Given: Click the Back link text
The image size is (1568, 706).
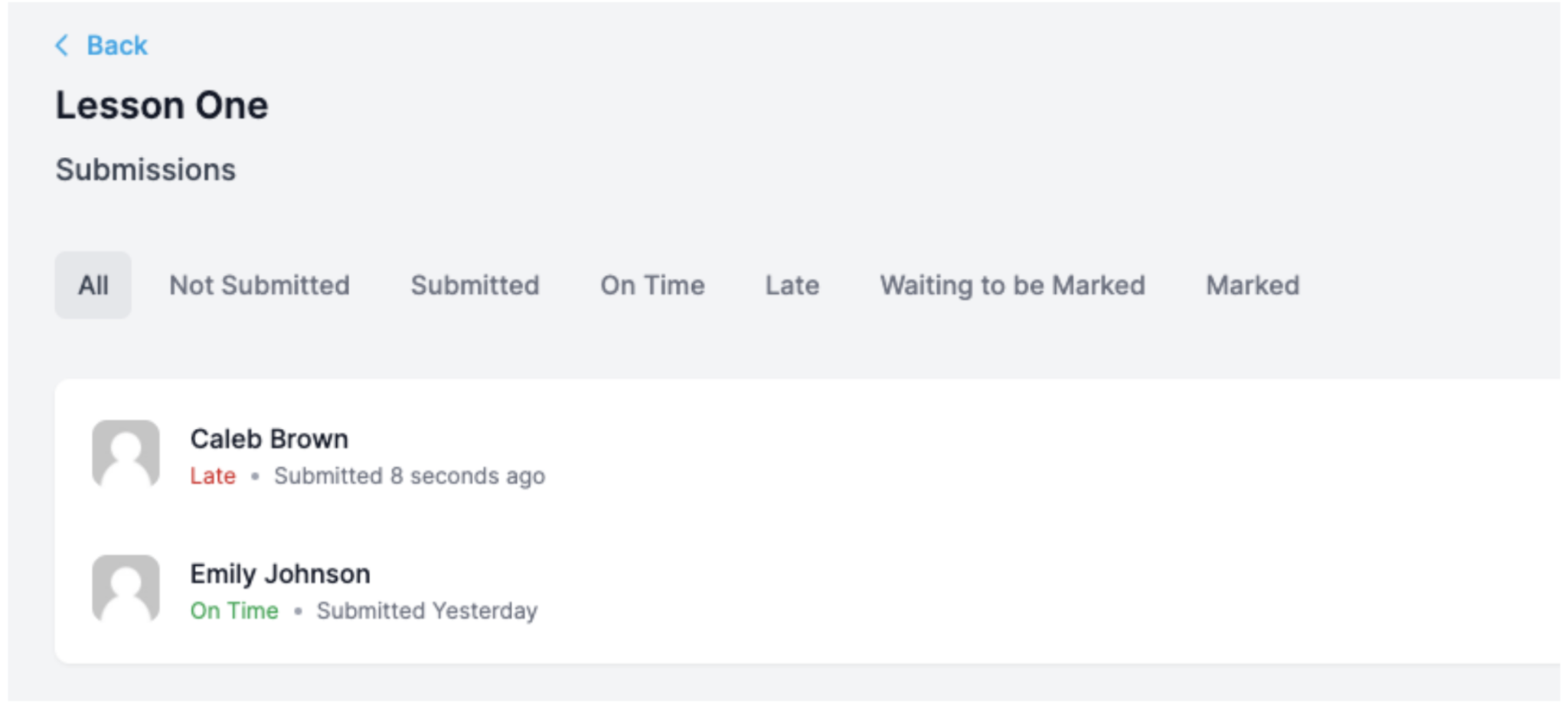Looking at the screenshot, I should pyautogui.click(x=116, y=46).
